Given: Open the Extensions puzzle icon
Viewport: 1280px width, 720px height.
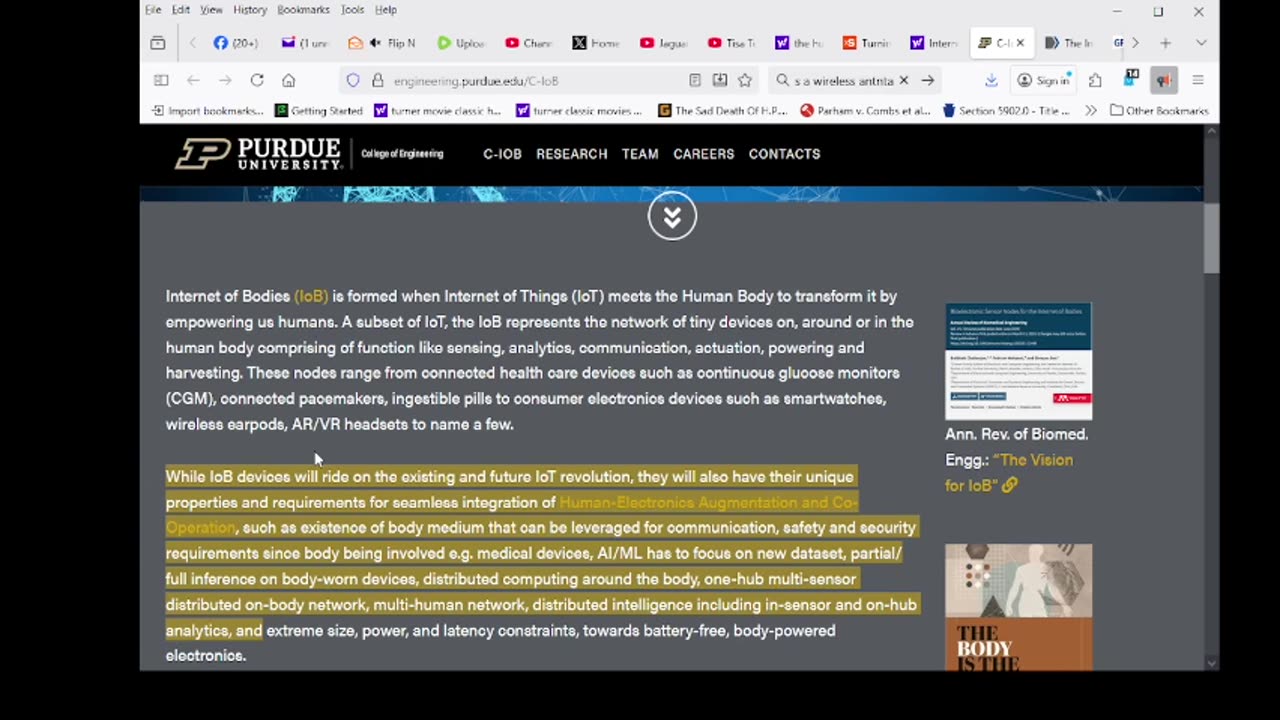Looking at the screenshot, I should [1095, 80].
